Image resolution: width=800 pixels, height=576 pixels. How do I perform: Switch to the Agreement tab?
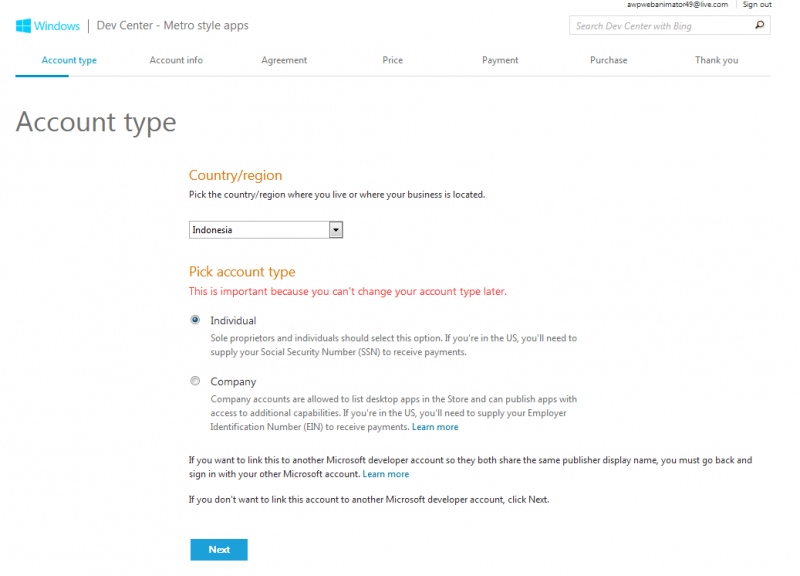tap(284, 60)
